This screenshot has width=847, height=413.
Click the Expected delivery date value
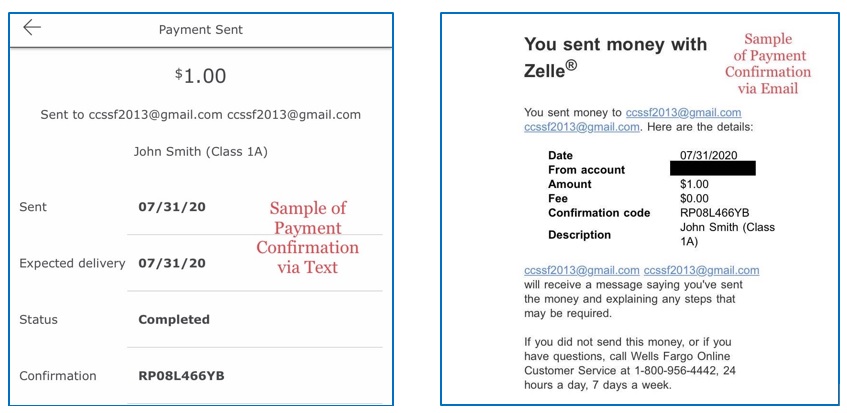[172, 263]
